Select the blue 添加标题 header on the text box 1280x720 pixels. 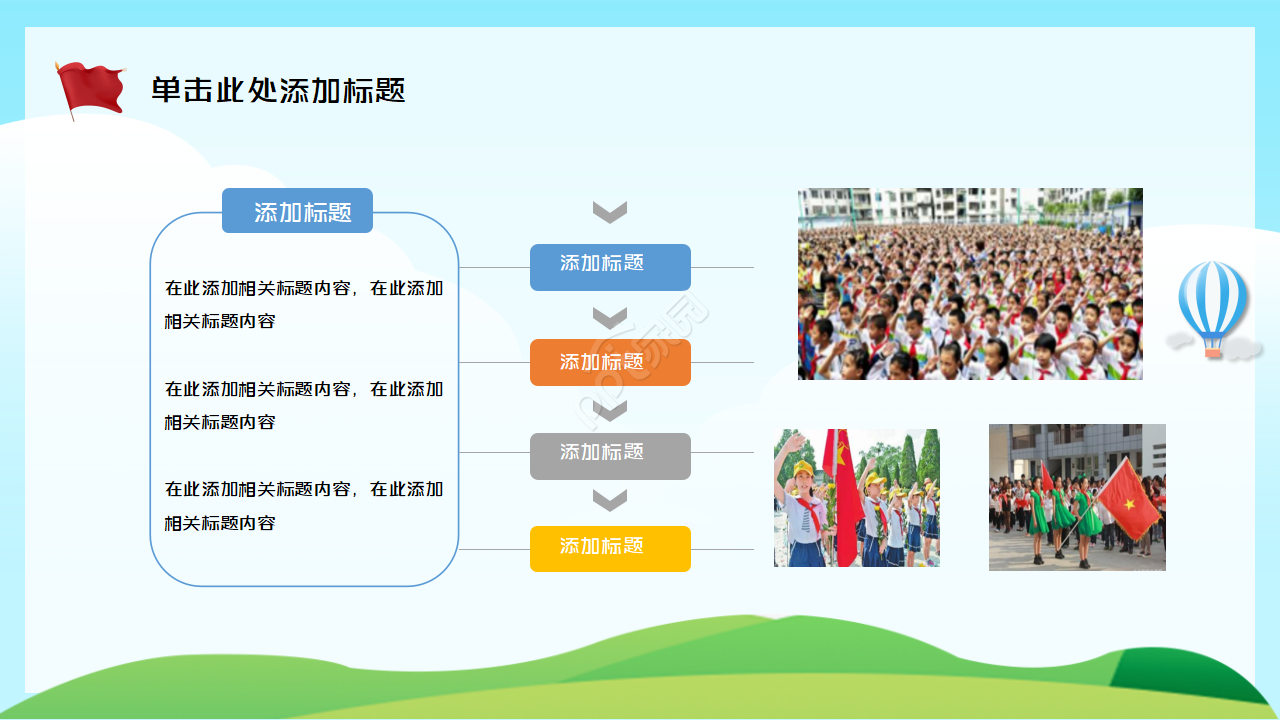point(297,211)
